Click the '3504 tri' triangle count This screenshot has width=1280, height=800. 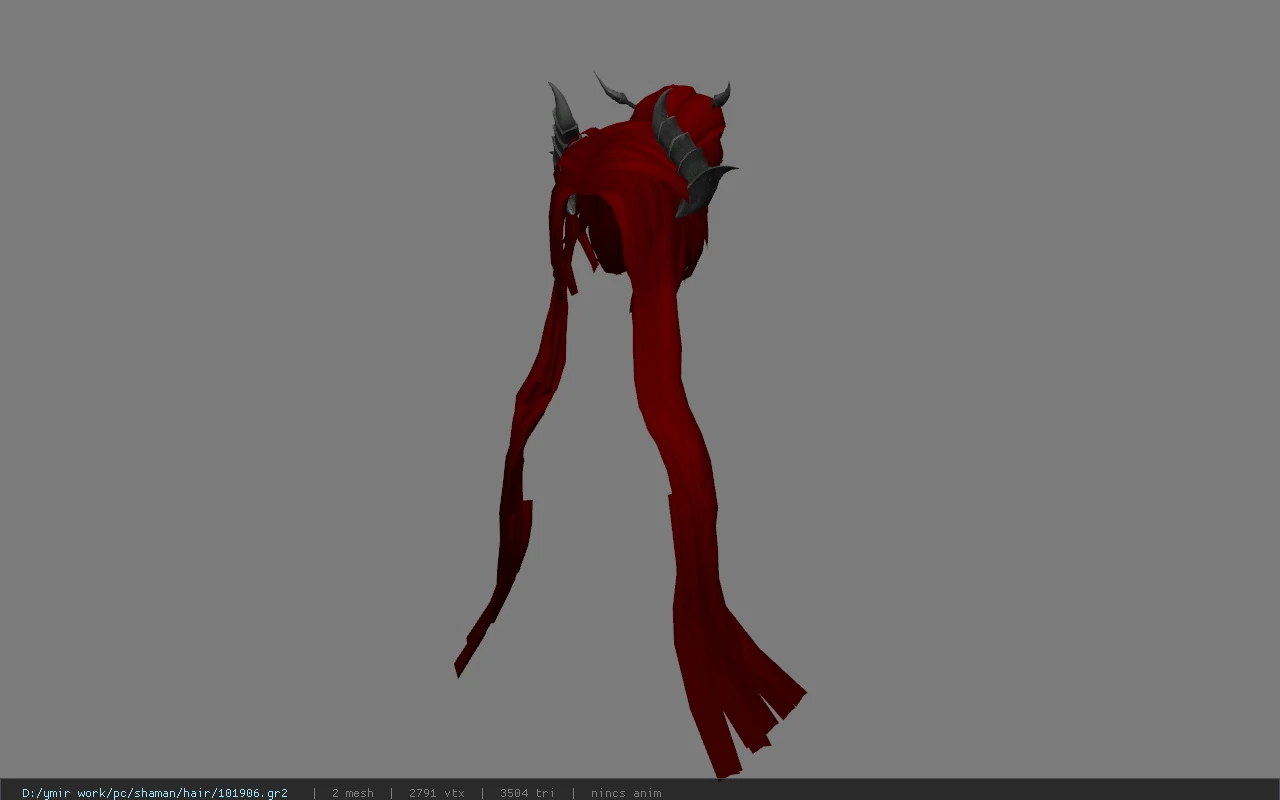[527, 793]
